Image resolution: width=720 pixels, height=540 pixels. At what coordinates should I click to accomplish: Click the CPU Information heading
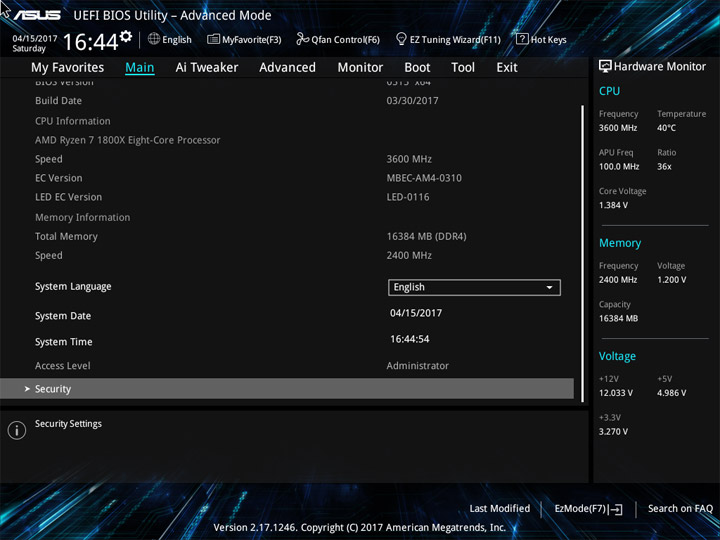(x=73, y=121)
